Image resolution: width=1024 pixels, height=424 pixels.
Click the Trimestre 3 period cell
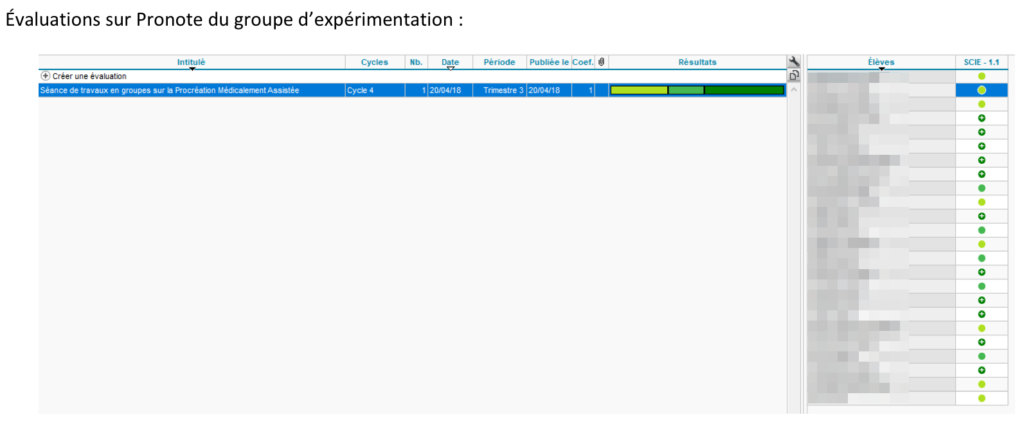point(500,90)
